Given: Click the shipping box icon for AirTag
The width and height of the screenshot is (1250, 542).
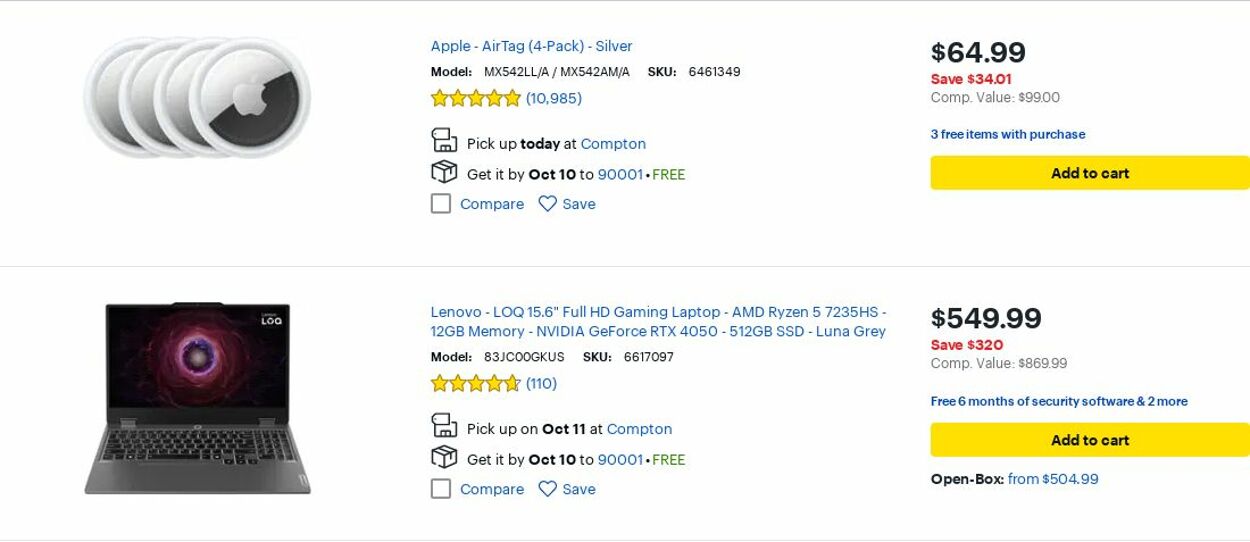Looking at the screenshot, I should (444, 172).
